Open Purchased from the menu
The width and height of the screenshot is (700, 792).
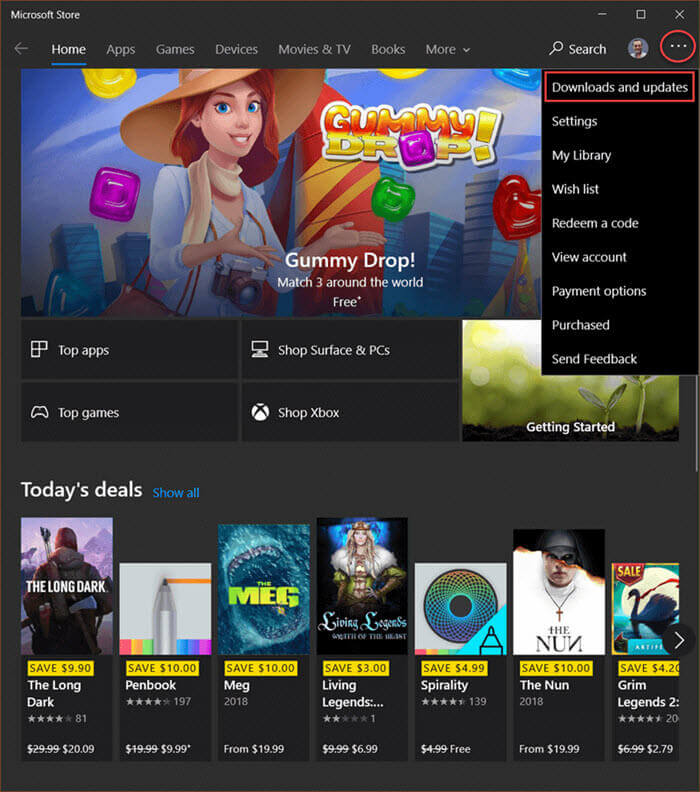[620, 325]
